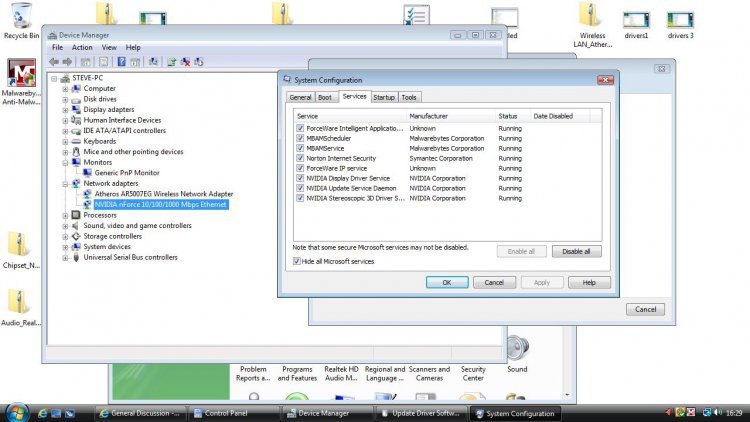Select the drivers 3 desktop file
750x422 pixels.
pos(680,25)
